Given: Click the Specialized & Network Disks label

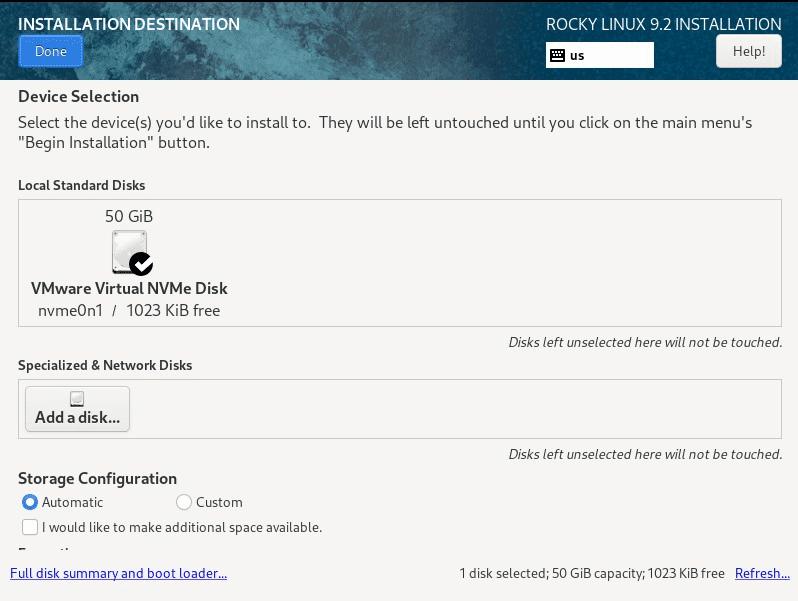Looking at the screenshot, I should pyautogui.click(x=105, y=365).
